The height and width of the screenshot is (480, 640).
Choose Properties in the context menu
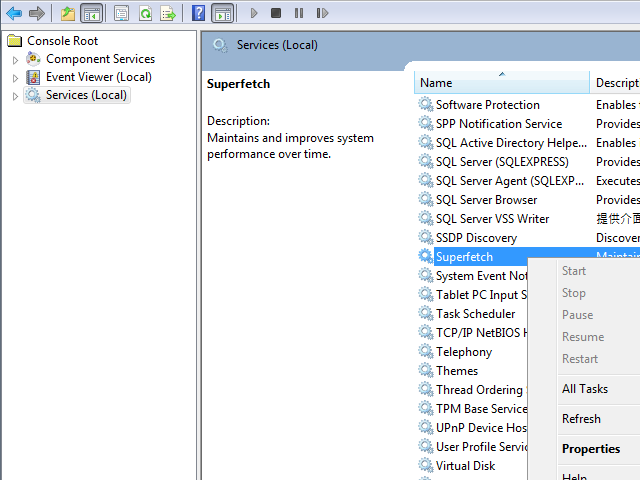pos(591,449)
